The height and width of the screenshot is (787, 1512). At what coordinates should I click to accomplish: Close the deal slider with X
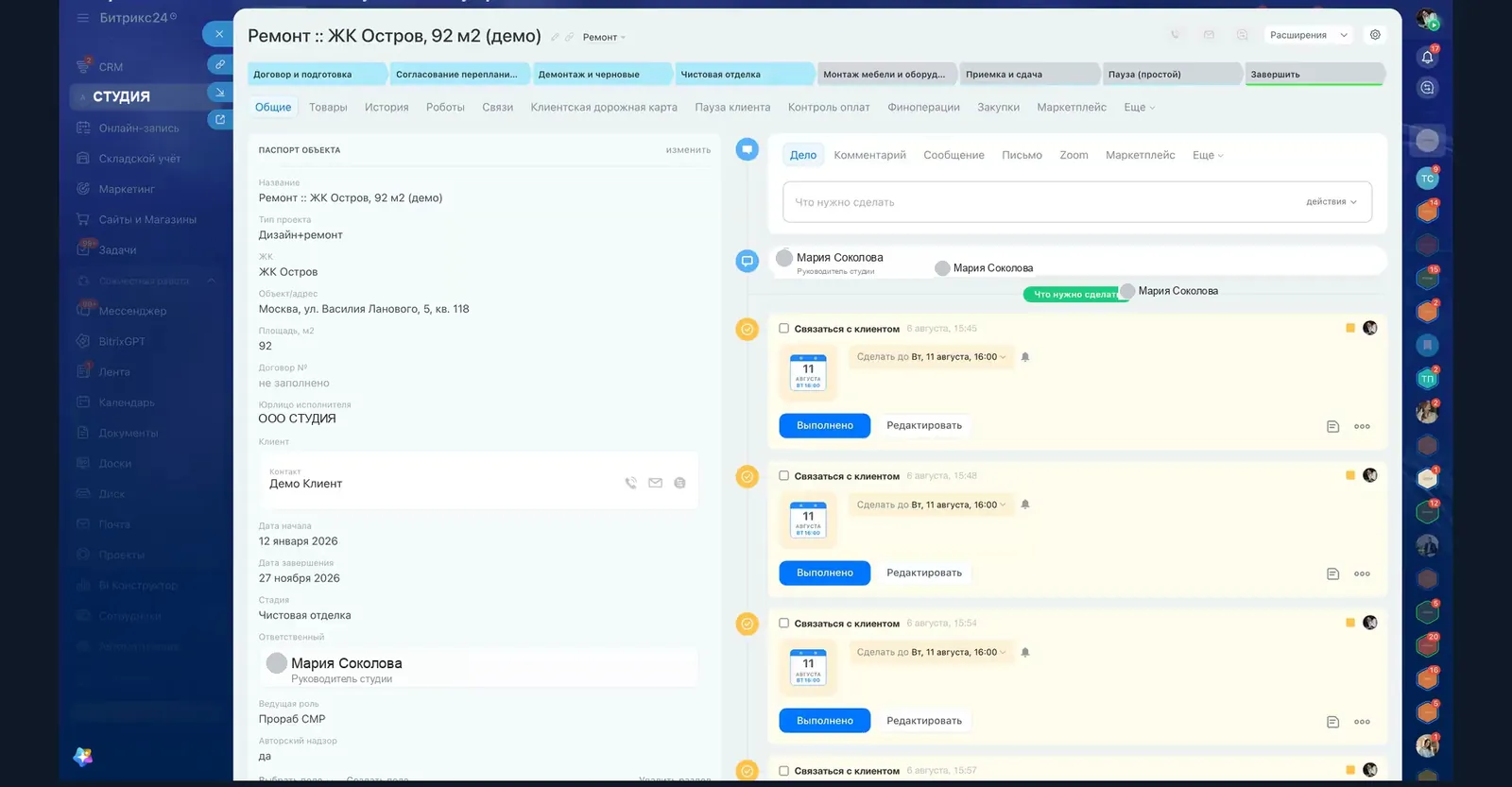pos(219,34)
